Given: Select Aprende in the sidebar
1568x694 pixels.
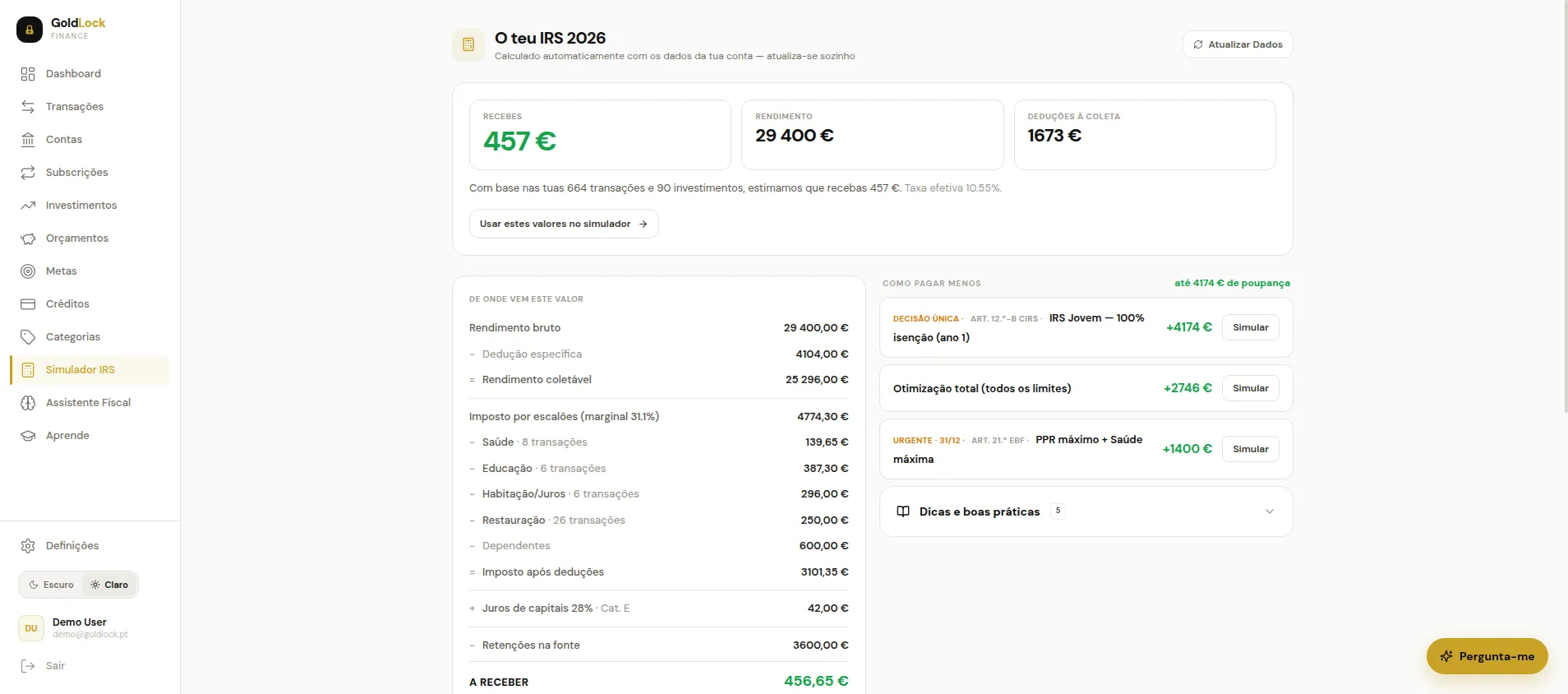Looking at the screenshot, I should click(x=90, y=436).
